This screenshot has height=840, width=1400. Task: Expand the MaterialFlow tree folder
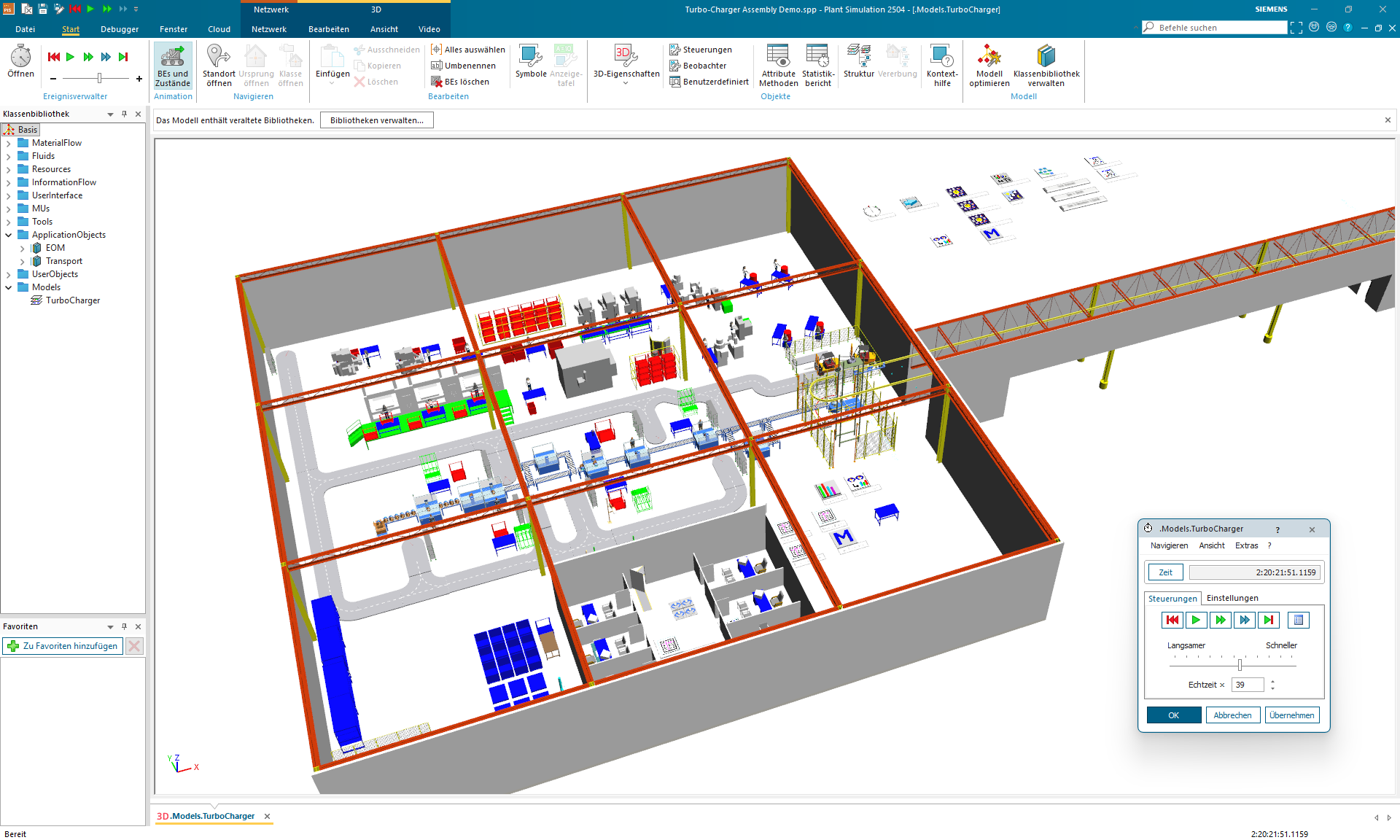click(x=8, y=142)
